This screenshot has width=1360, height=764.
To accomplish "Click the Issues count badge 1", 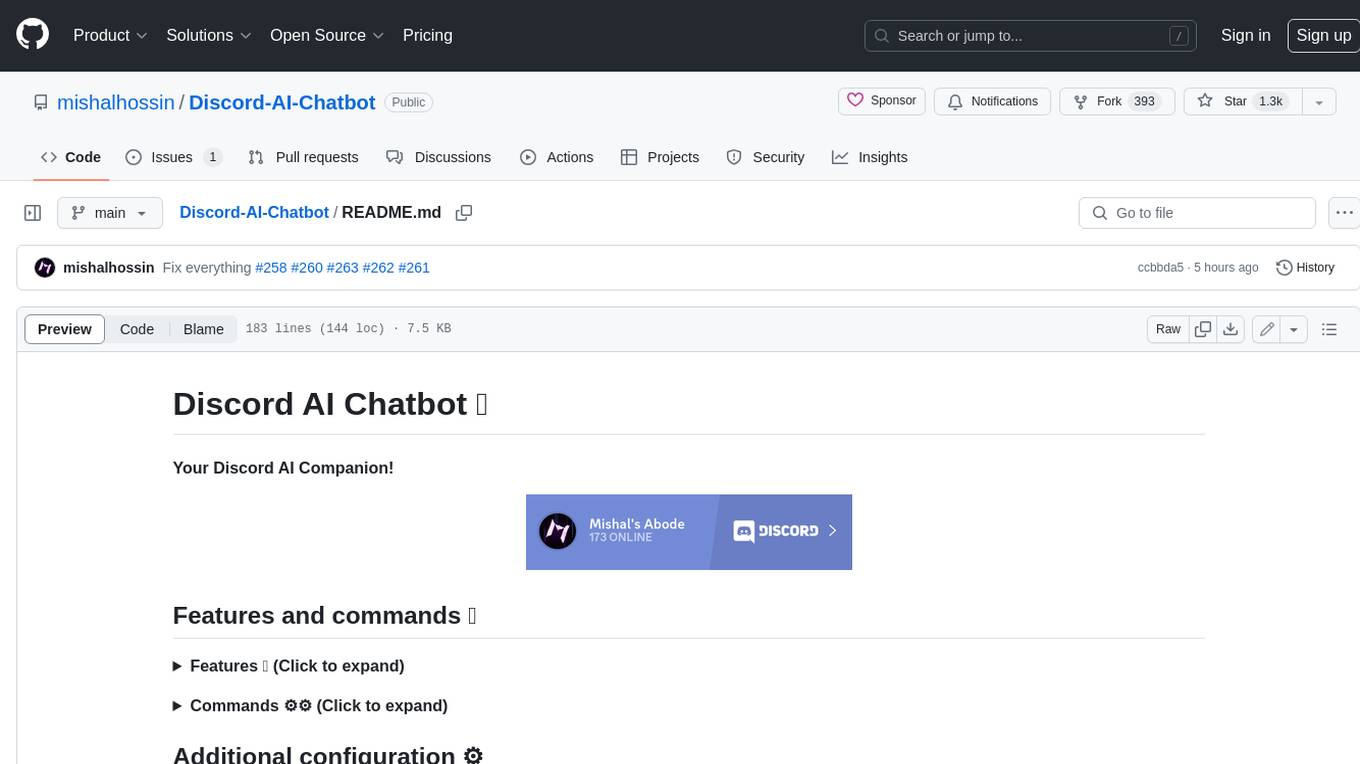I will [x=212, y=157].
